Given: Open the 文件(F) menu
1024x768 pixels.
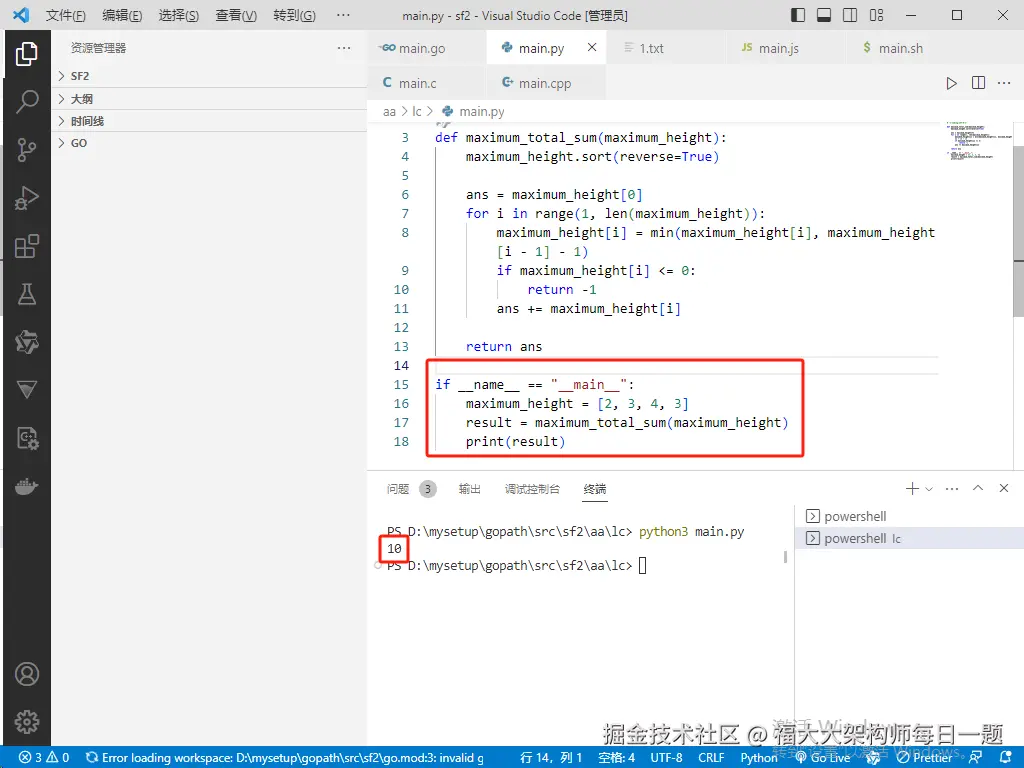Looking at the screenshot, I should (65, 15).
